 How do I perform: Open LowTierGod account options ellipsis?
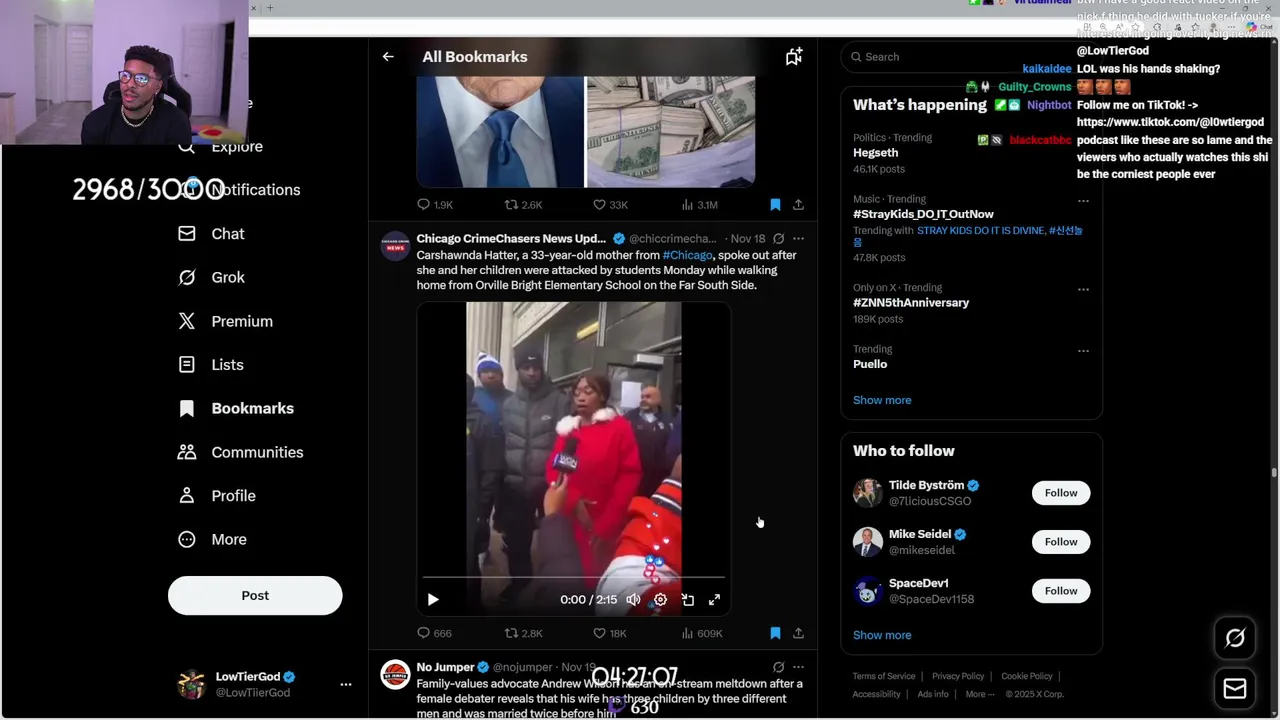pos(346,685)
